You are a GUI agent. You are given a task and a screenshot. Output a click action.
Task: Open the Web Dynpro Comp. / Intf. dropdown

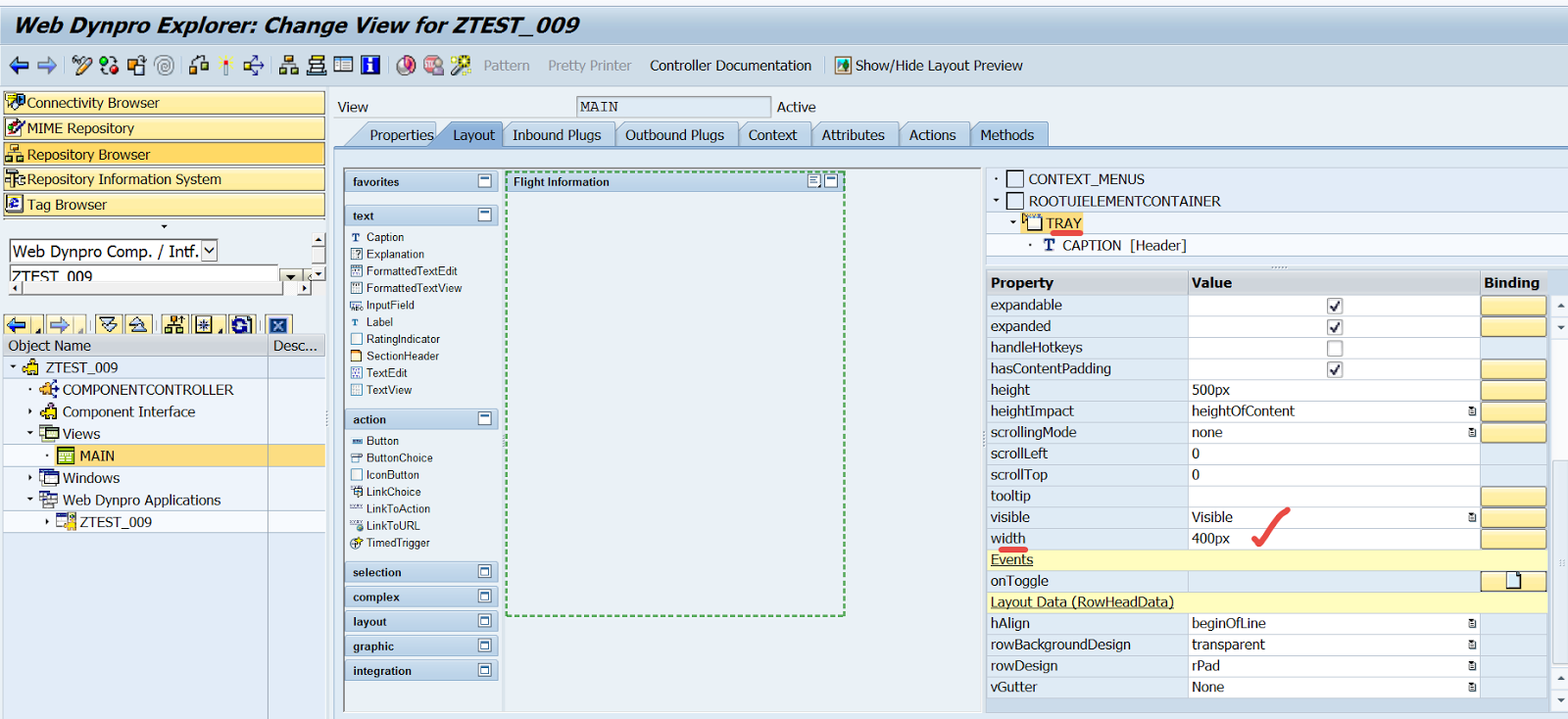[209, 252]
